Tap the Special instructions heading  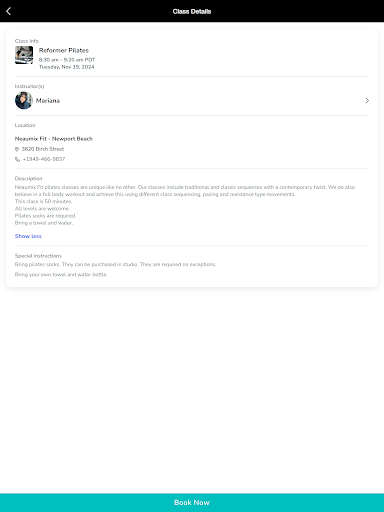38,256
